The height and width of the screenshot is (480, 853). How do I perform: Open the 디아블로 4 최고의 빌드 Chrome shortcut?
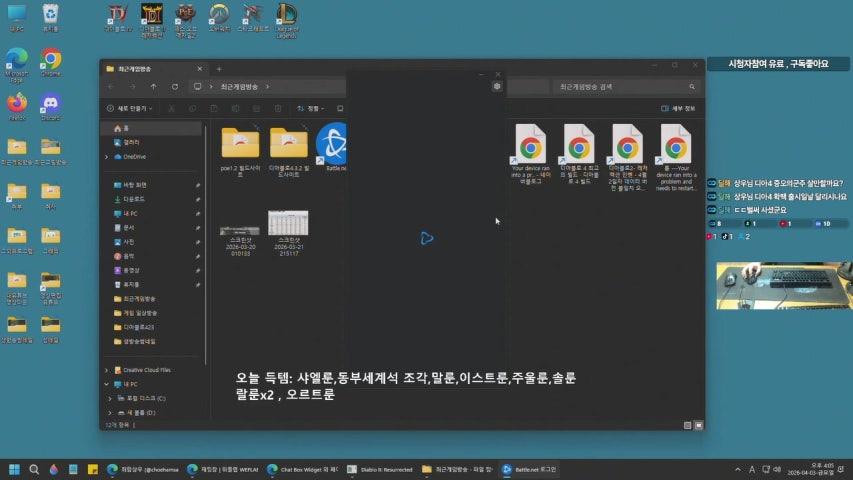tap(579, 154)
